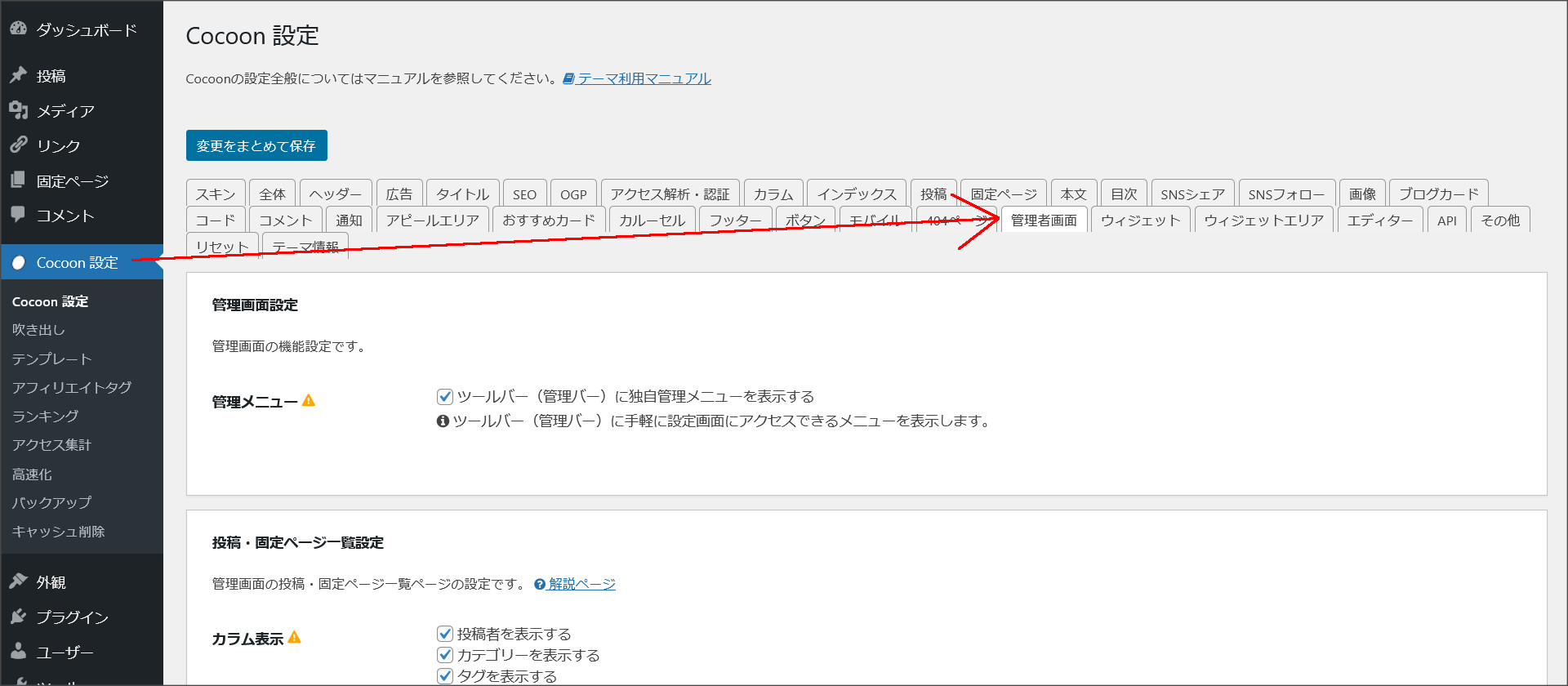Click the warning icon next to 管理メニュー
The image size is (1568, 686).
coord(309,400)
